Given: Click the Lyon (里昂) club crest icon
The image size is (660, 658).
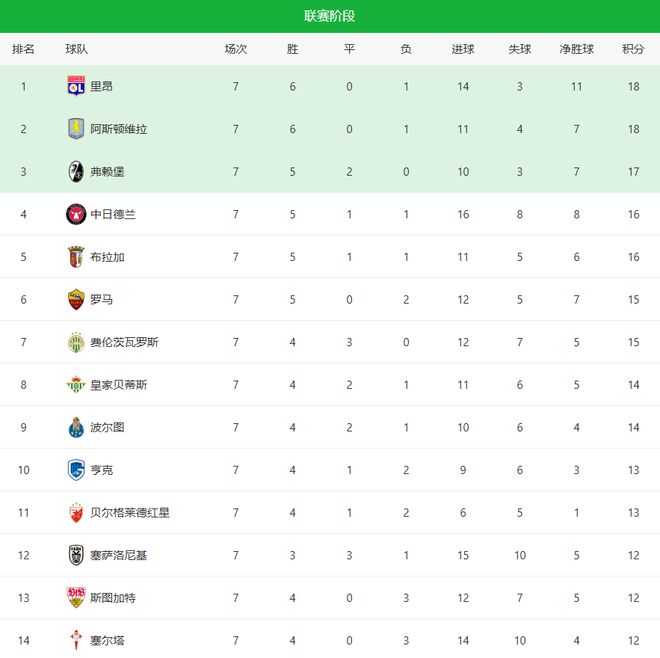Looking at the screenshot, I should tap(75, 86).
